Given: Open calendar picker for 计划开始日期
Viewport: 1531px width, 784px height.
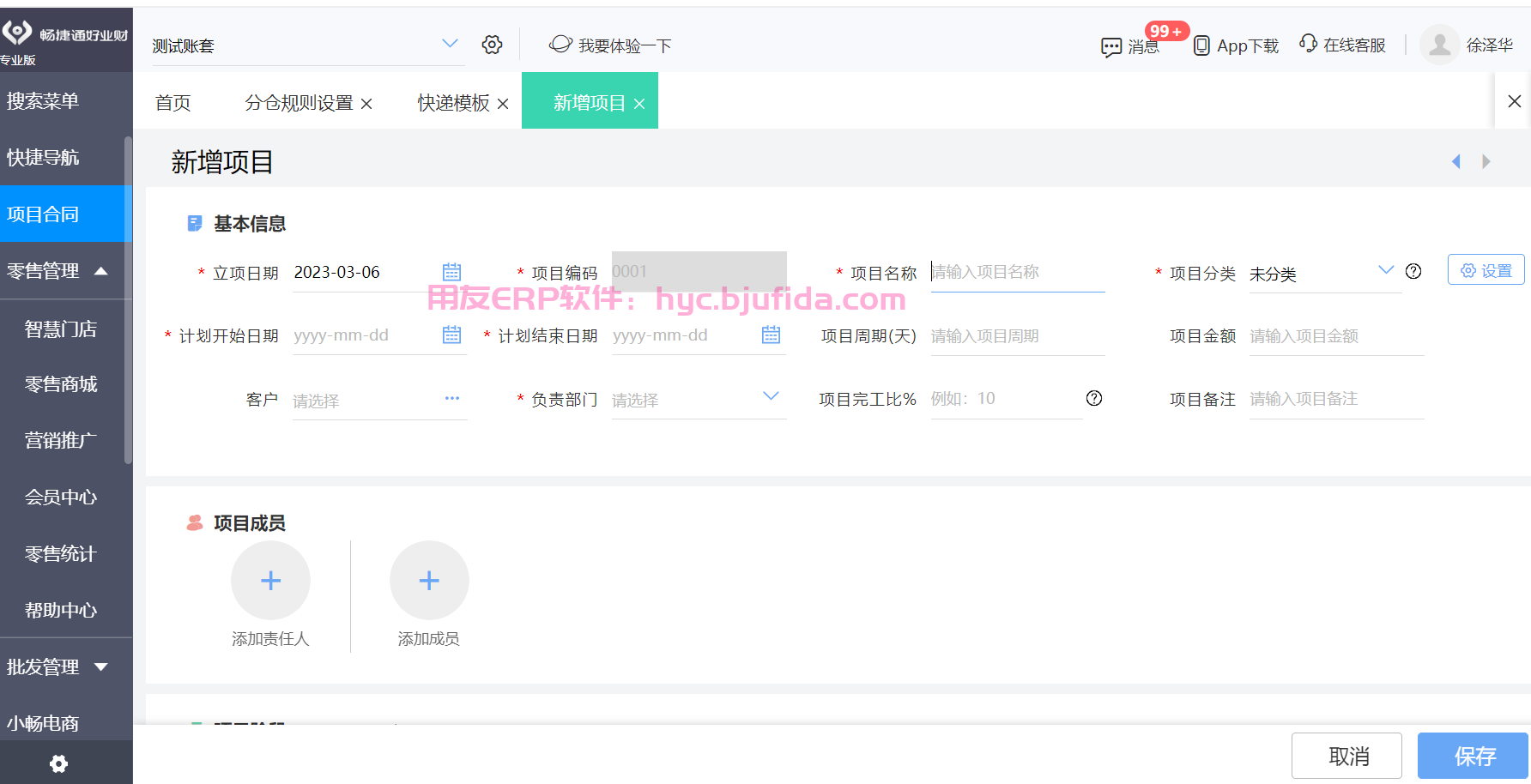Looking at the screenshot, I should pyautogui.click(x=452, y=335).
